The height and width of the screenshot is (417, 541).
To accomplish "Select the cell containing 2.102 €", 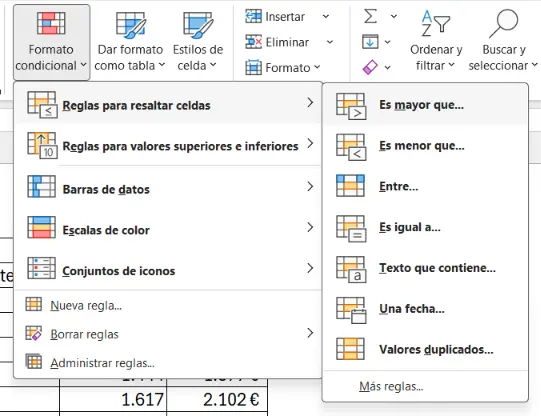I will click(x=217, y=399).
